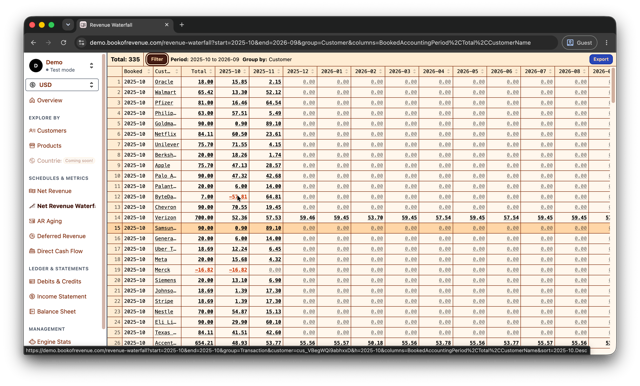
Task: Open the Walmart customer link
Action: click(x=165, y=93)
